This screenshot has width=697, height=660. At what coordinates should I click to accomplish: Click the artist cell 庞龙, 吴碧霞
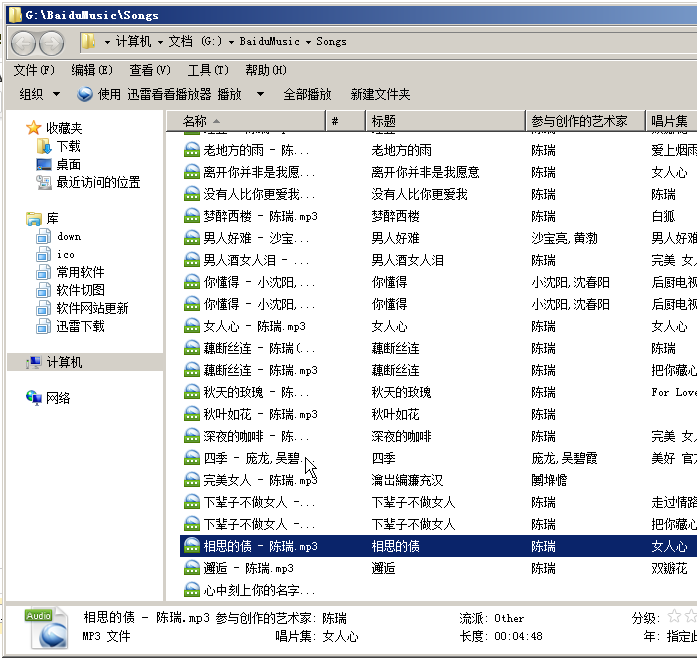[564, 458]
